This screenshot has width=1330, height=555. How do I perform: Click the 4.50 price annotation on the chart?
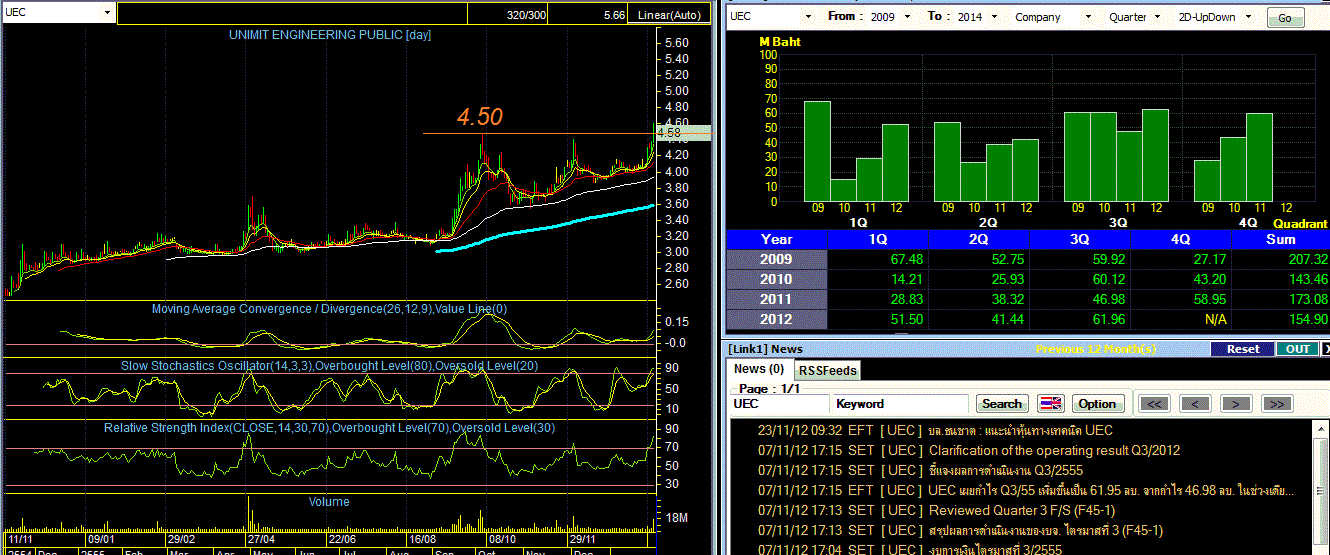(x=480, y=117)
